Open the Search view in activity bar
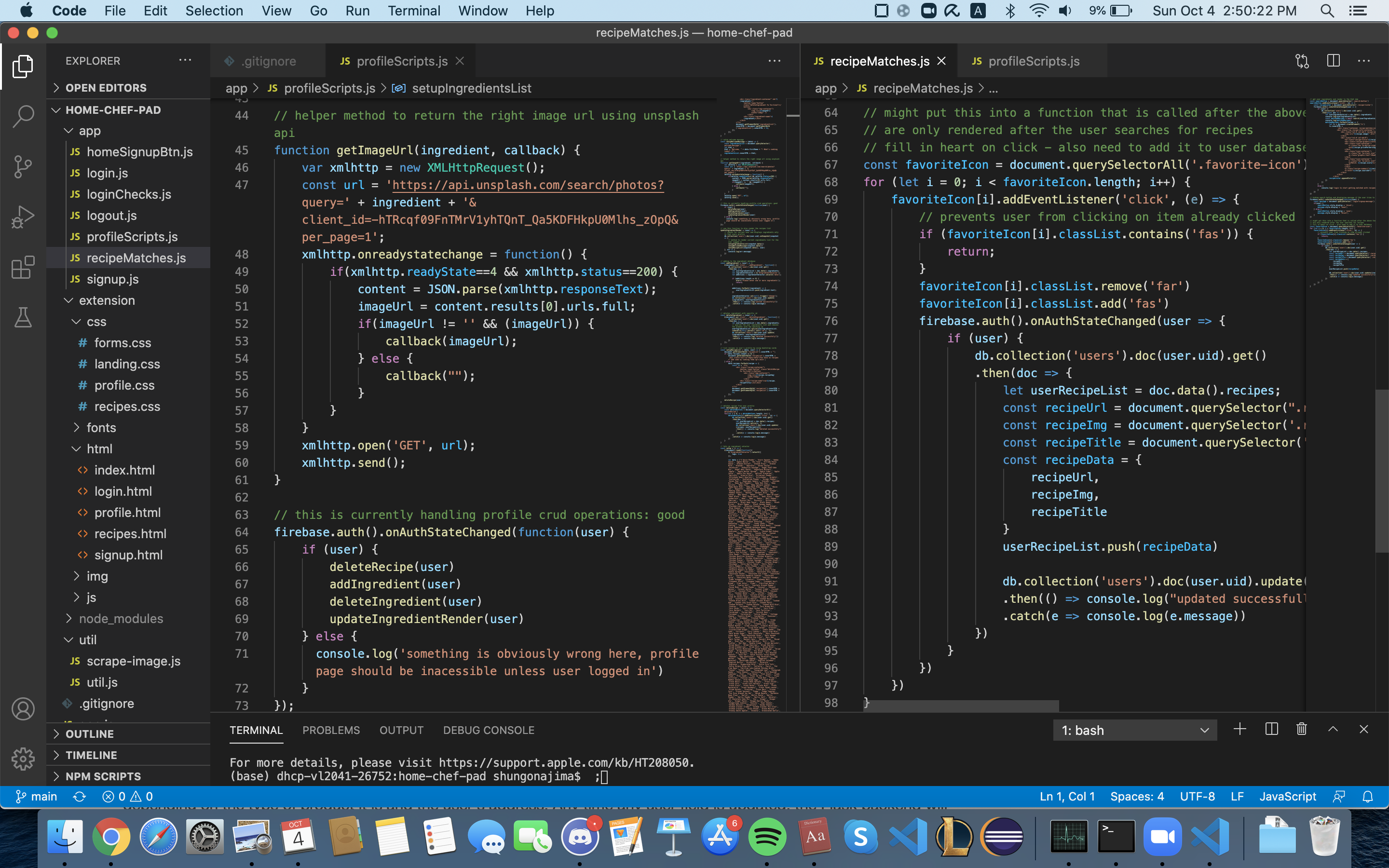This screenshot has width=1389, height=868. tap(23, 116)
